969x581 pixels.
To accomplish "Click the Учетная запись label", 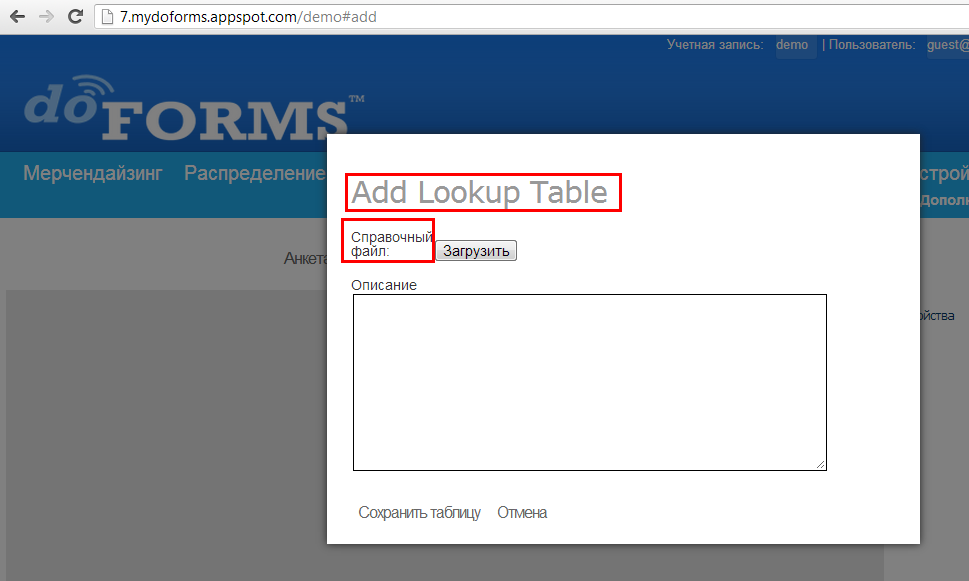I will [x=715, y=45].
